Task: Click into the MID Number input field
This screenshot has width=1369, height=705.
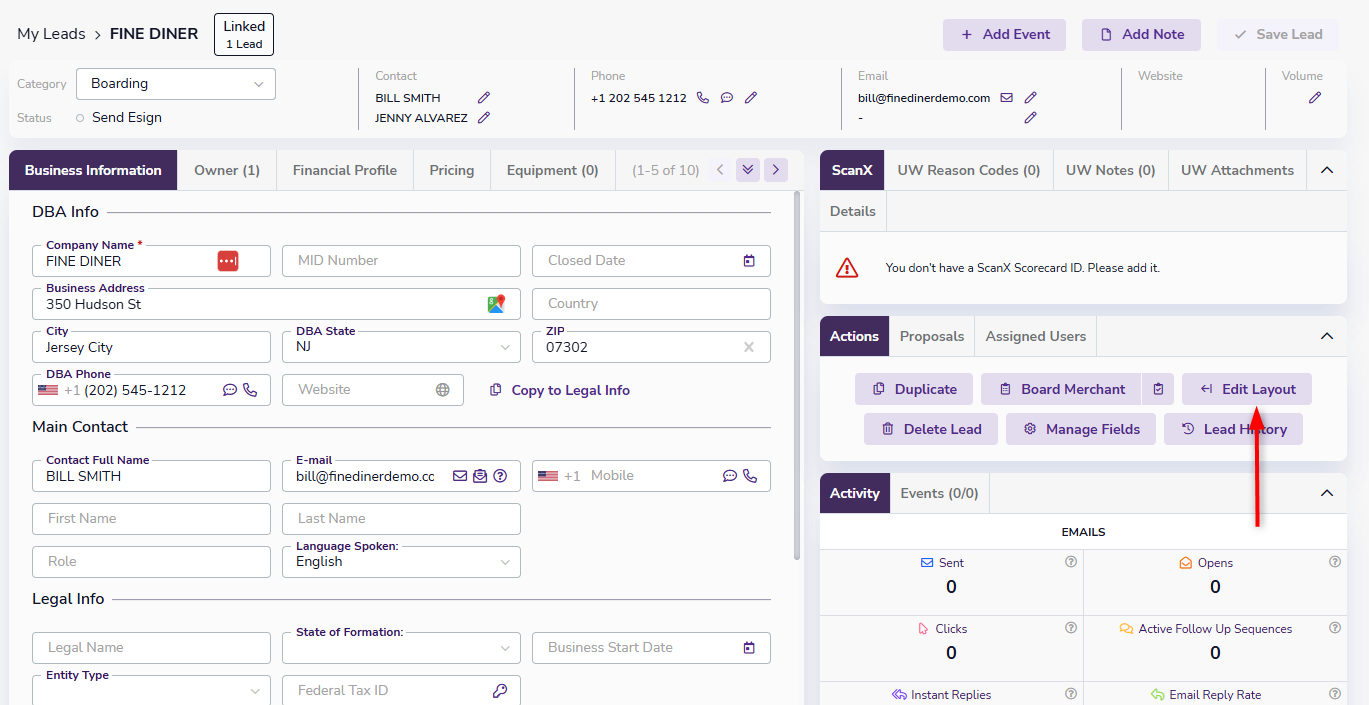Action: tap(401, 261)
